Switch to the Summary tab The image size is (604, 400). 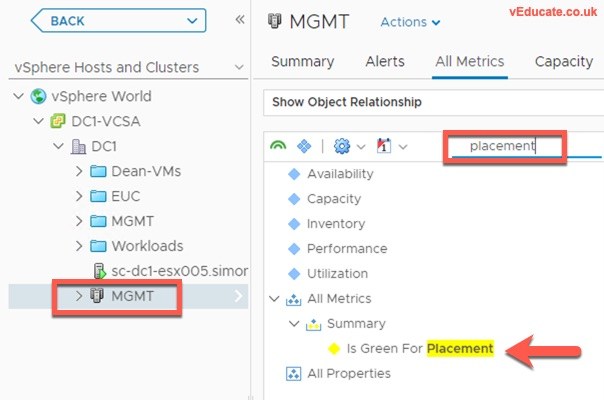click(x=302, y=62)
